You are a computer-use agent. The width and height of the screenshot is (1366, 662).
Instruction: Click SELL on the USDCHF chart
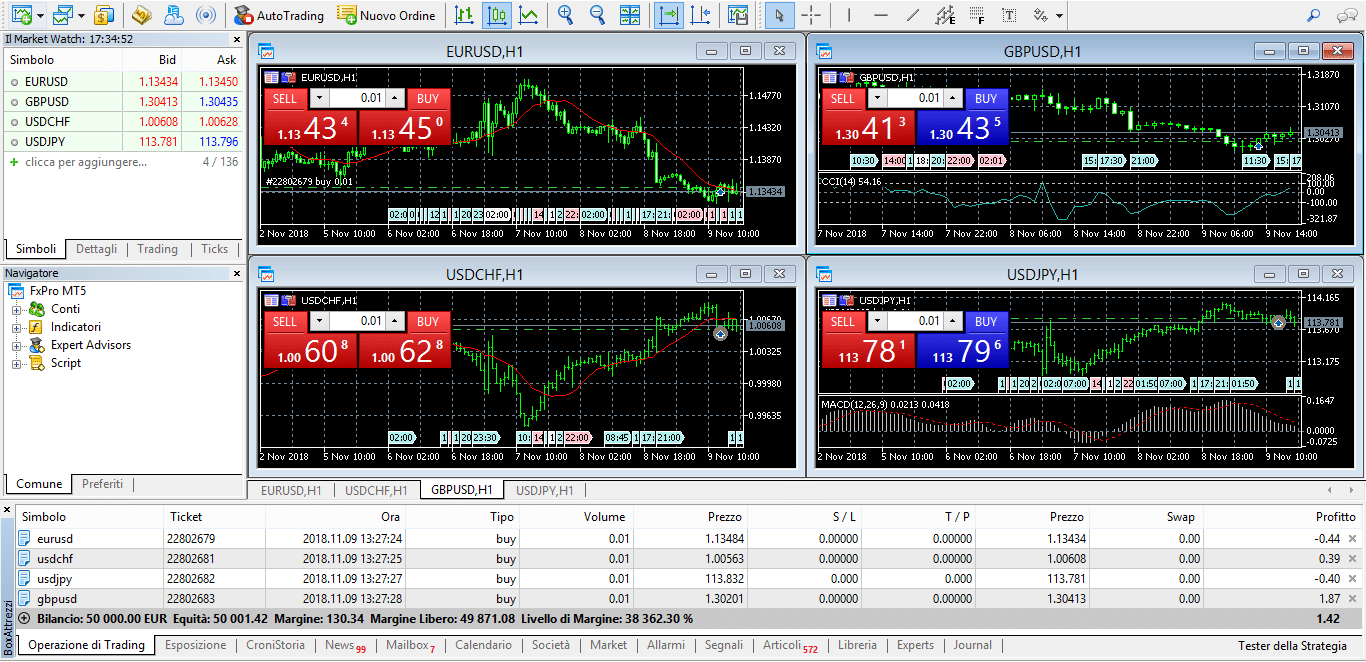pyautogui.click(x=285, y=321)
